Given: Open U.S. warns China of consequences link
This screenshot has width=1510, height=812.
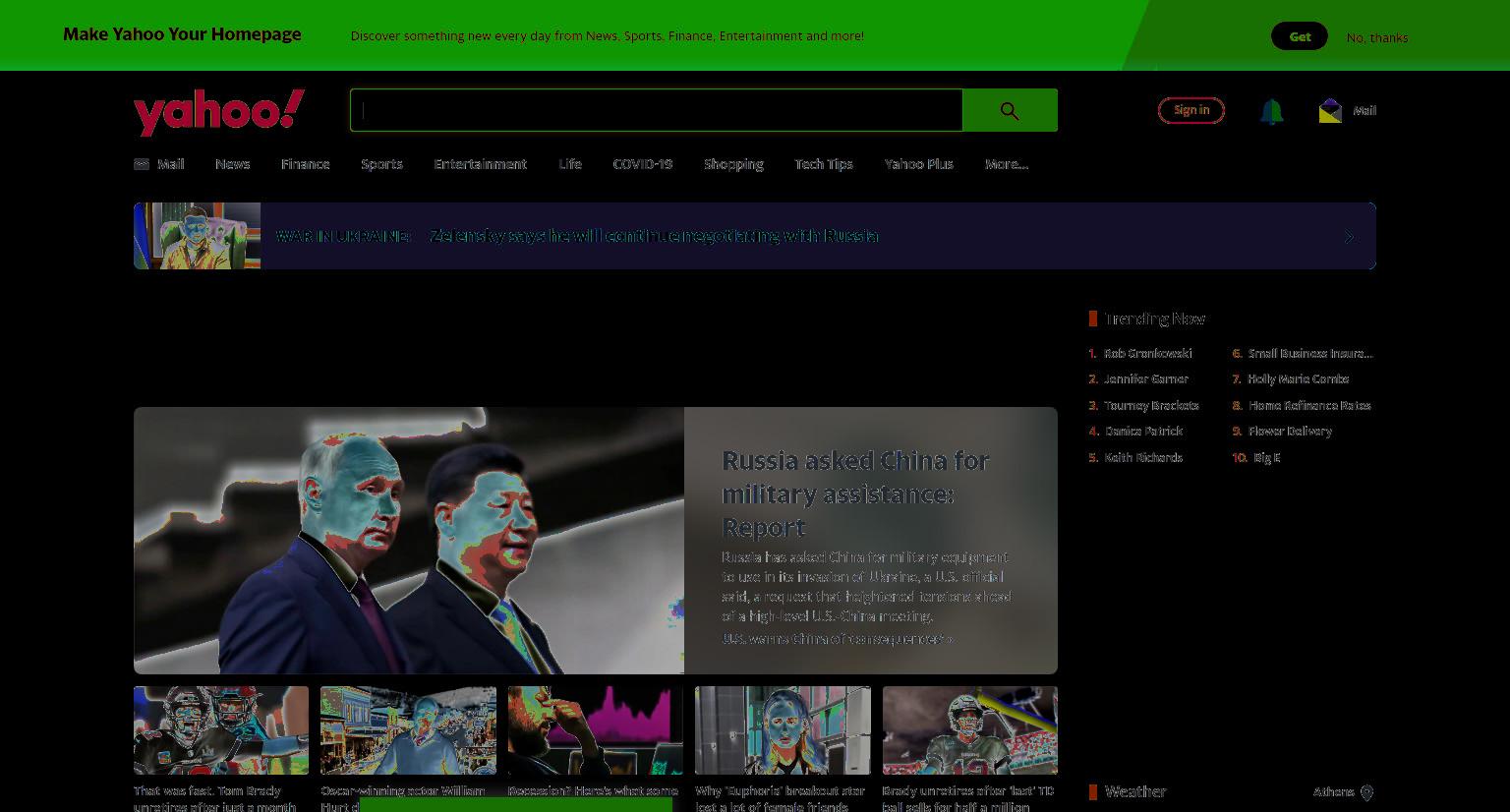Looking at the screenshot, I should 837,639.
